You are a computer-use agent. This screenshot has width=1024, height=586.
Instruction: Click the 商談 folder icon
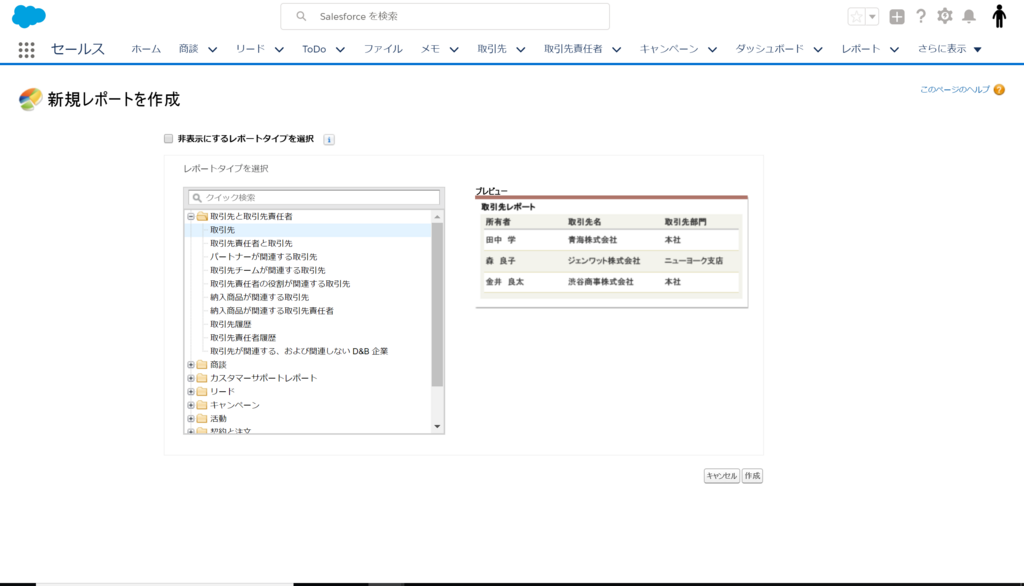tap(202, 365)
